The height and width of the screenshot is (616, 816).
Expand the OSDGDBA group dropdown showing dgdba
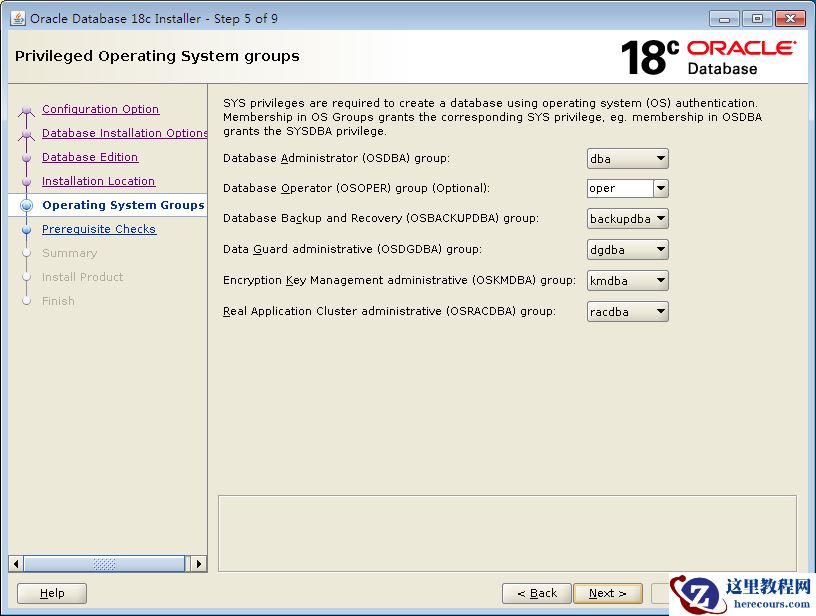click(627, 250)
